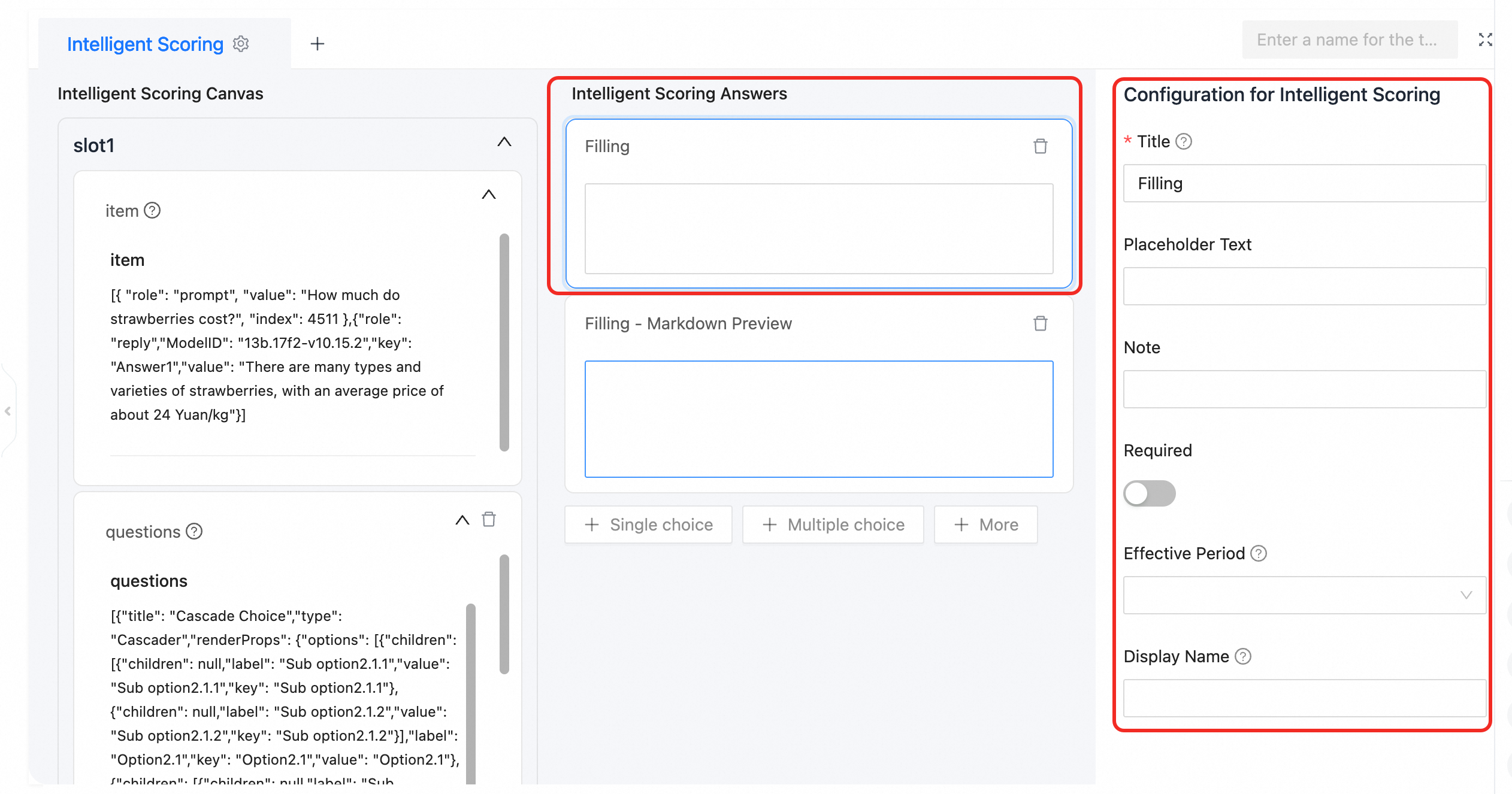Viewport: 1512px width, 794px height.
Task: Select the Filling card title text
Action: coord(607,146)
